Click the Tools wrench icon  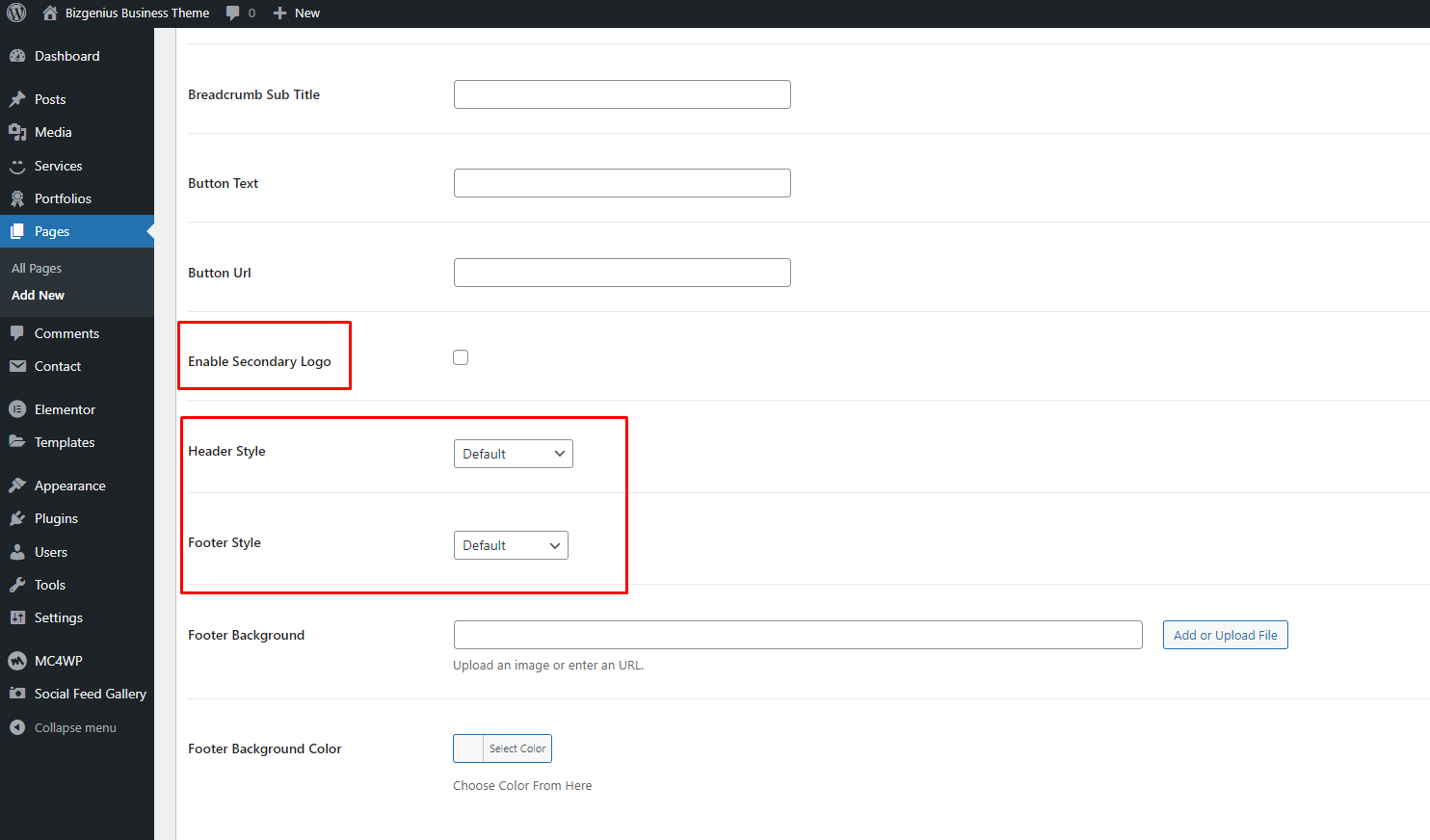pos(17,585)
